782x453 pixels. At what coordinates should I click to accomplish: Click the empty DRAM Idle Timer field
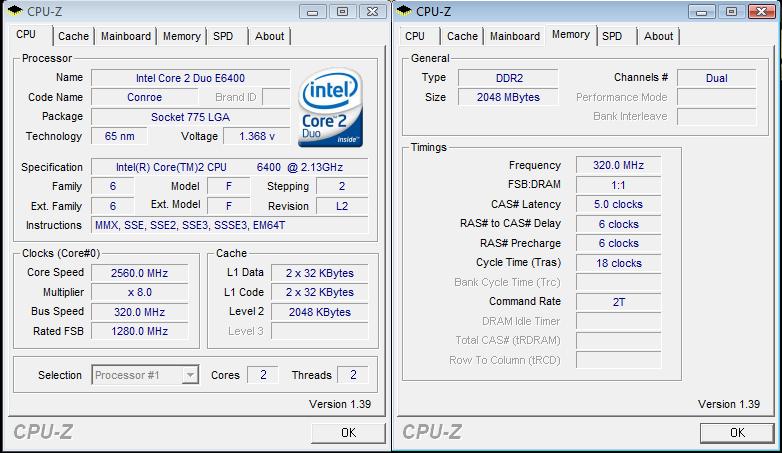pos(618,321)
